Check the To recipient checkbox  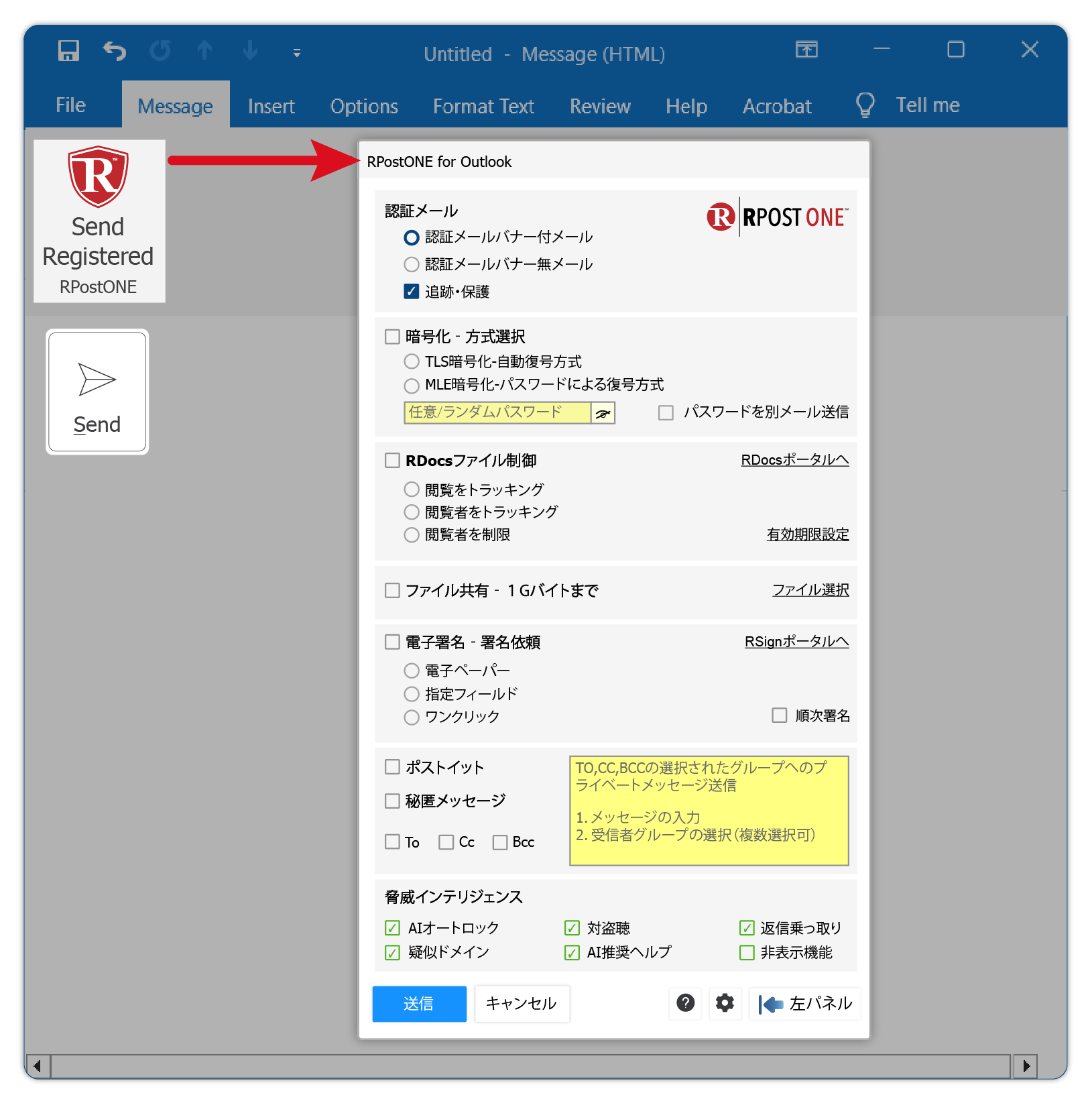(392, 842)
